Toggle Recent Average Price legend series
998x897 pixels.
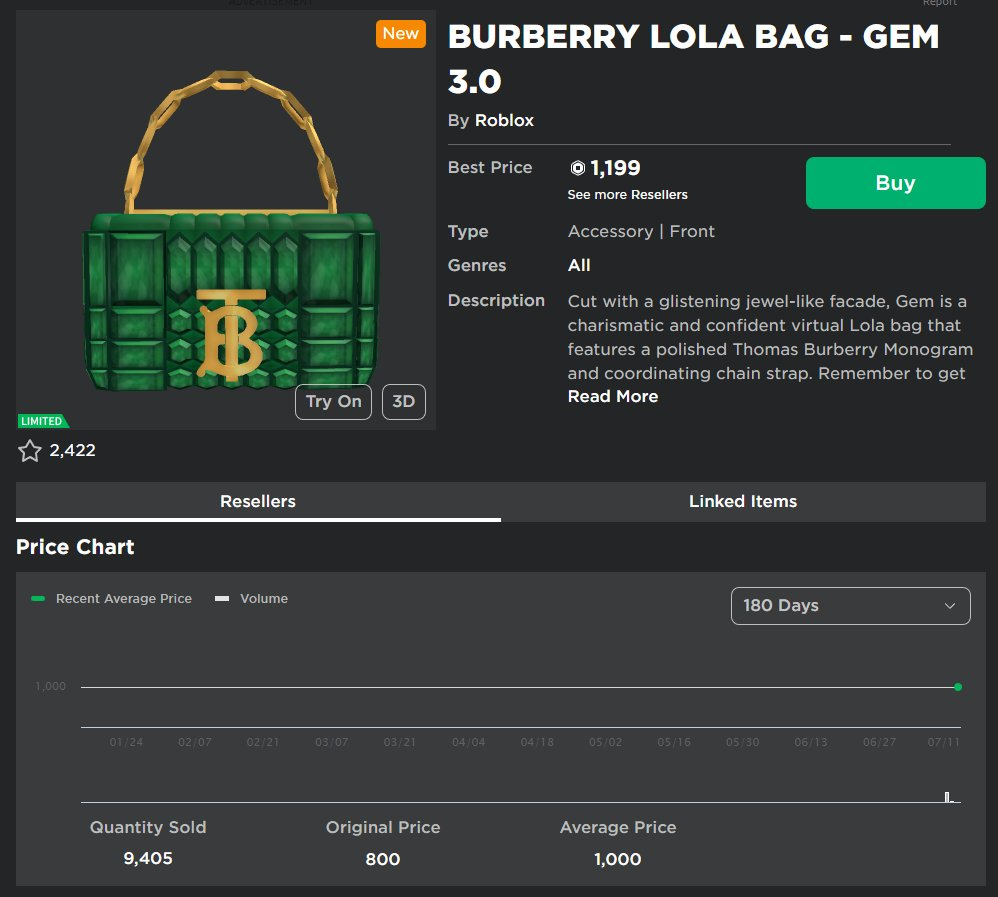(111, 598)
